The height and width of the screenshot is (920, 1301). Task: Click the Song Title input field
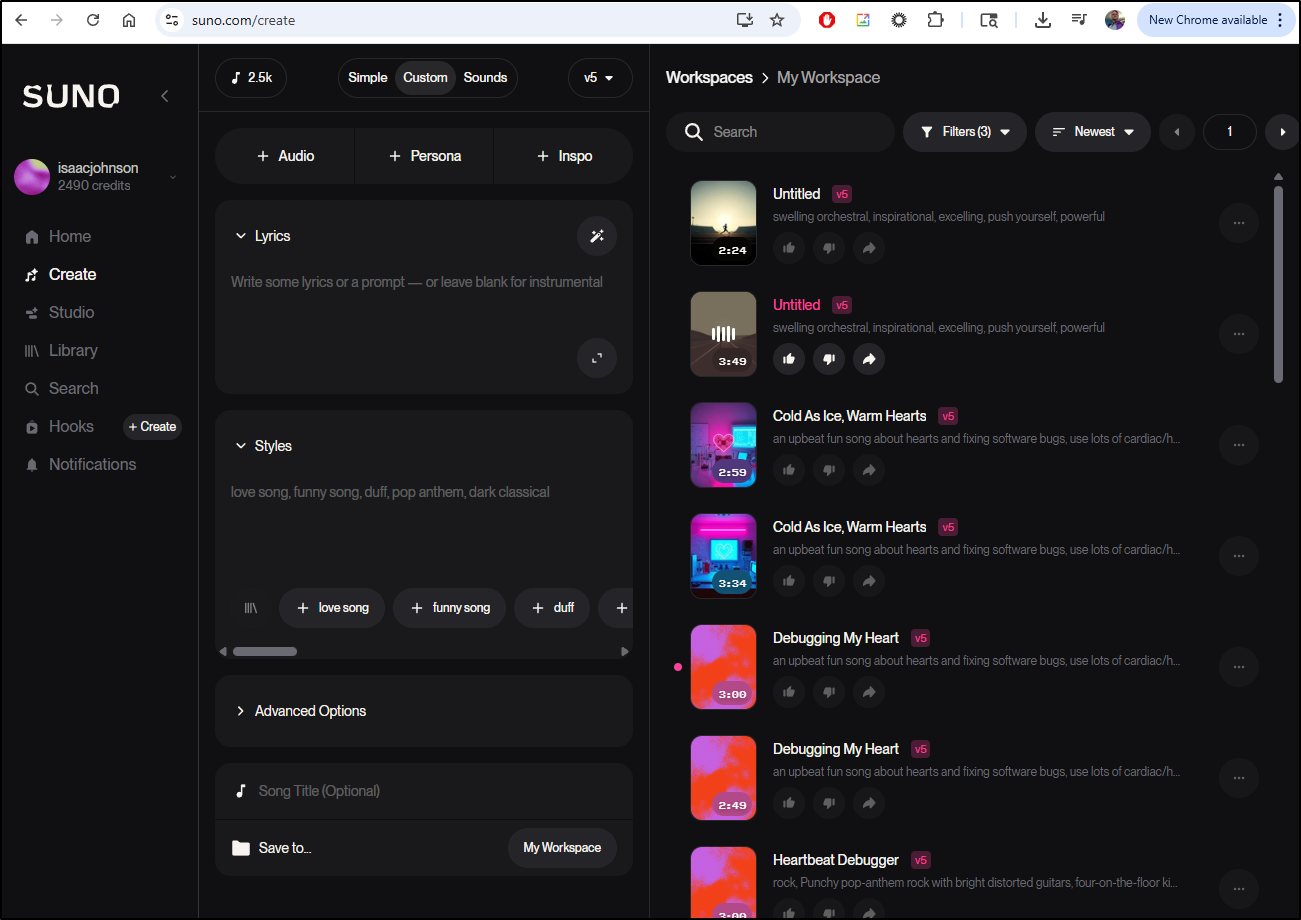[x=420, y=791]
